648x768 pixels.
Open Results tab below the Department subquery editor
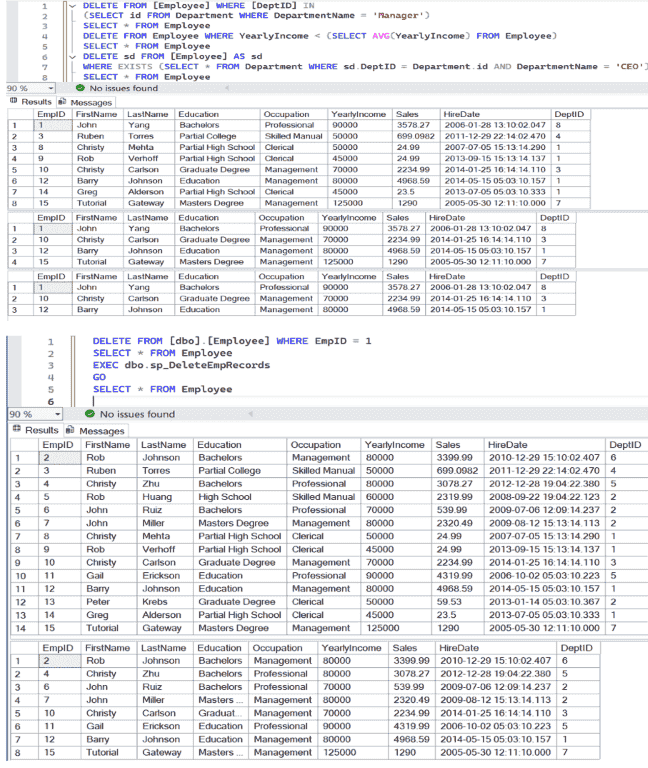[31, 102]
